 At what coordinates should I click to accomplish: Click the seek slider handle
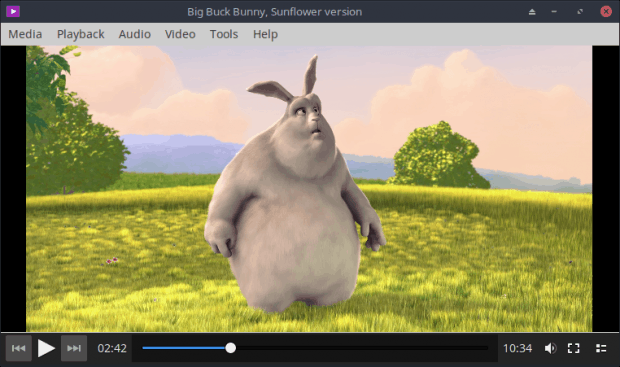coord(231,348)
